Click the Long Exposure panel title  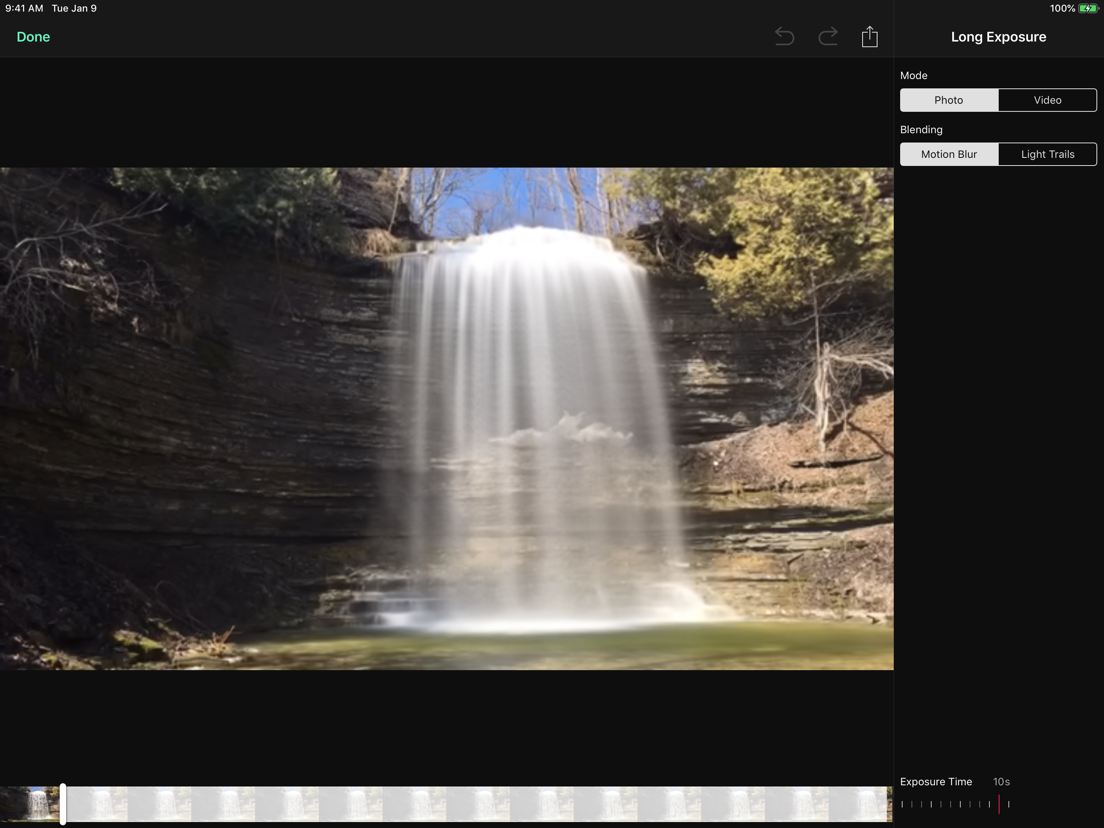point(998,37)
